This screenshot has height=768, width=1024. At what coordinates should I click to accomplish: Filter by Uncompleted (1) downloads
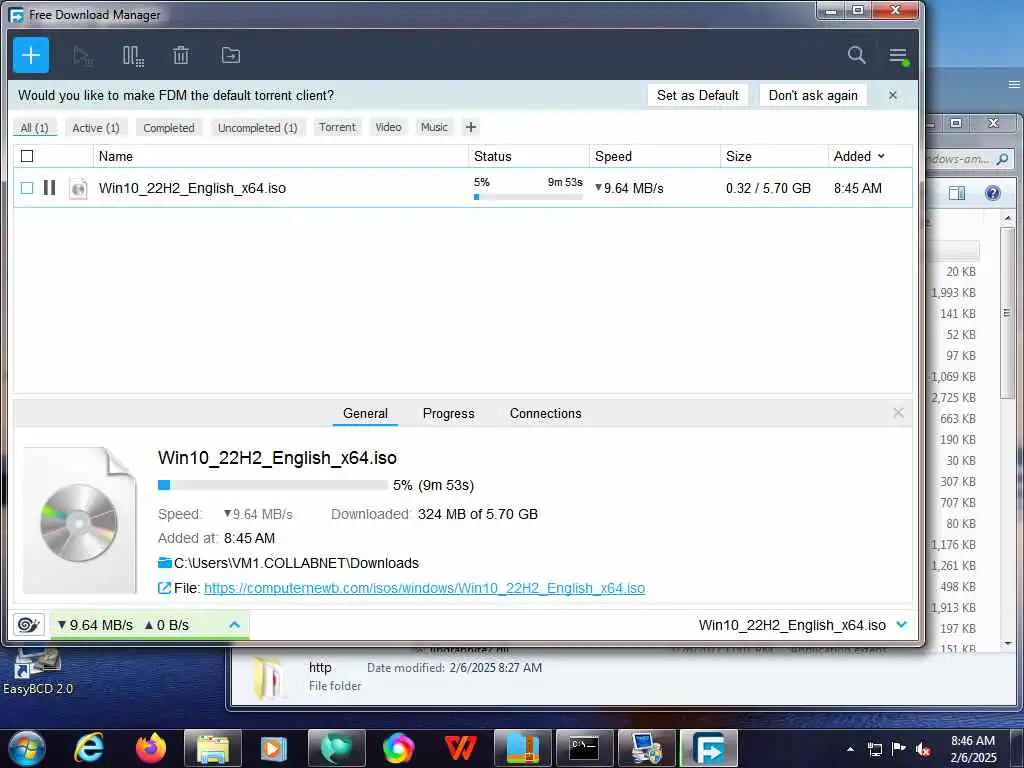coord(257,128)
